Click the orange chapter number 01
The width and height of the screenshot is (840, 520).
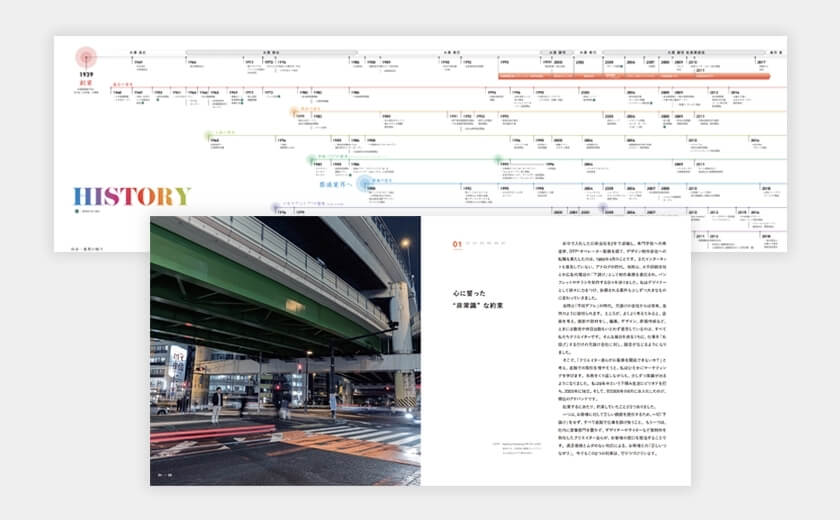(x=456, y=241)
